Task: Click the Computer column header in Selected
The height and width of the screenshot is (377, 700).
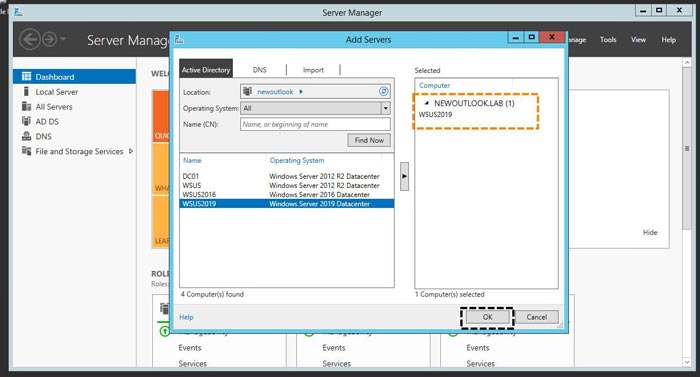Action: click(x=434, y=85)
